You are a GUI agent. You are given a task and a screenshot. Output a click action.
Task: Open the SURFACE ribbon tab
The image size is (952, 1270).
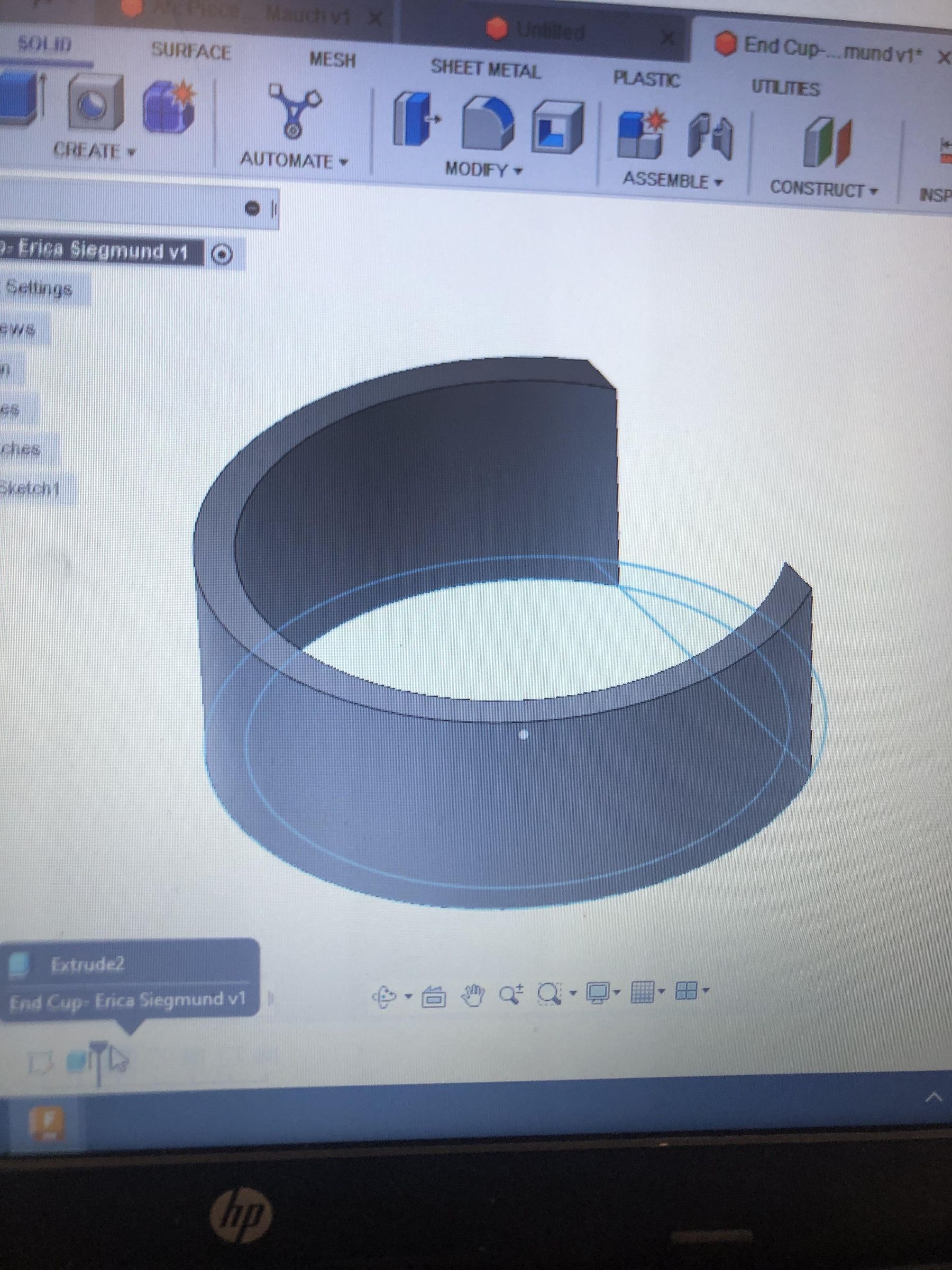pyautogui.click(x=191, y=51)
